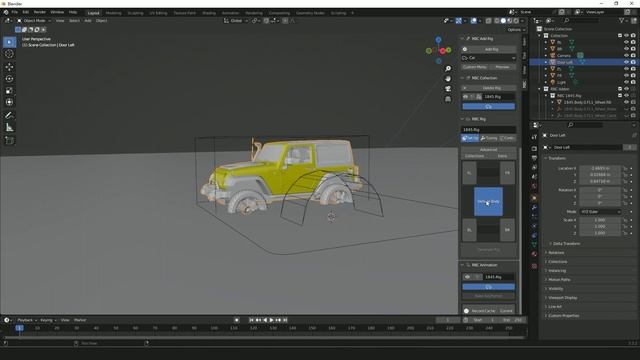Open the Modifiers wrench properties tab
Screen dimensions: 640x360
[x=534, y=208]
